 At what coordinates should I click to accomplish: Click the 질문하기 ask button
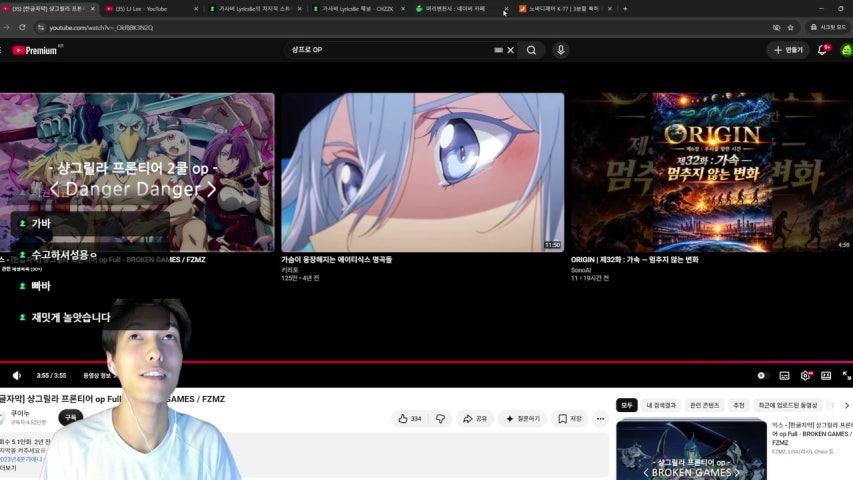tap(522, 419)
